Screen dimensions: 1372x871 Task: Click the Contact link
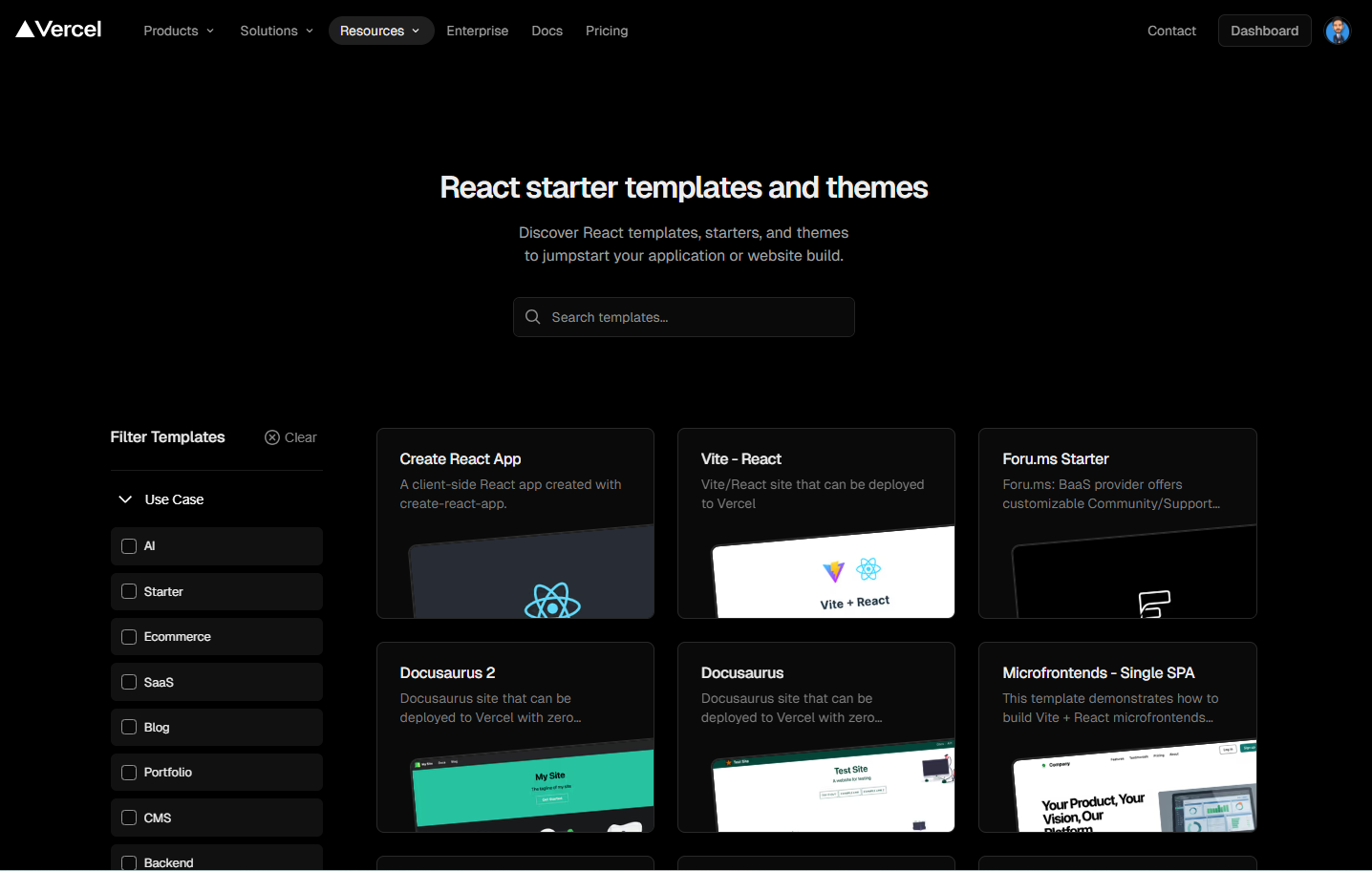click(x=1171, y=31)
